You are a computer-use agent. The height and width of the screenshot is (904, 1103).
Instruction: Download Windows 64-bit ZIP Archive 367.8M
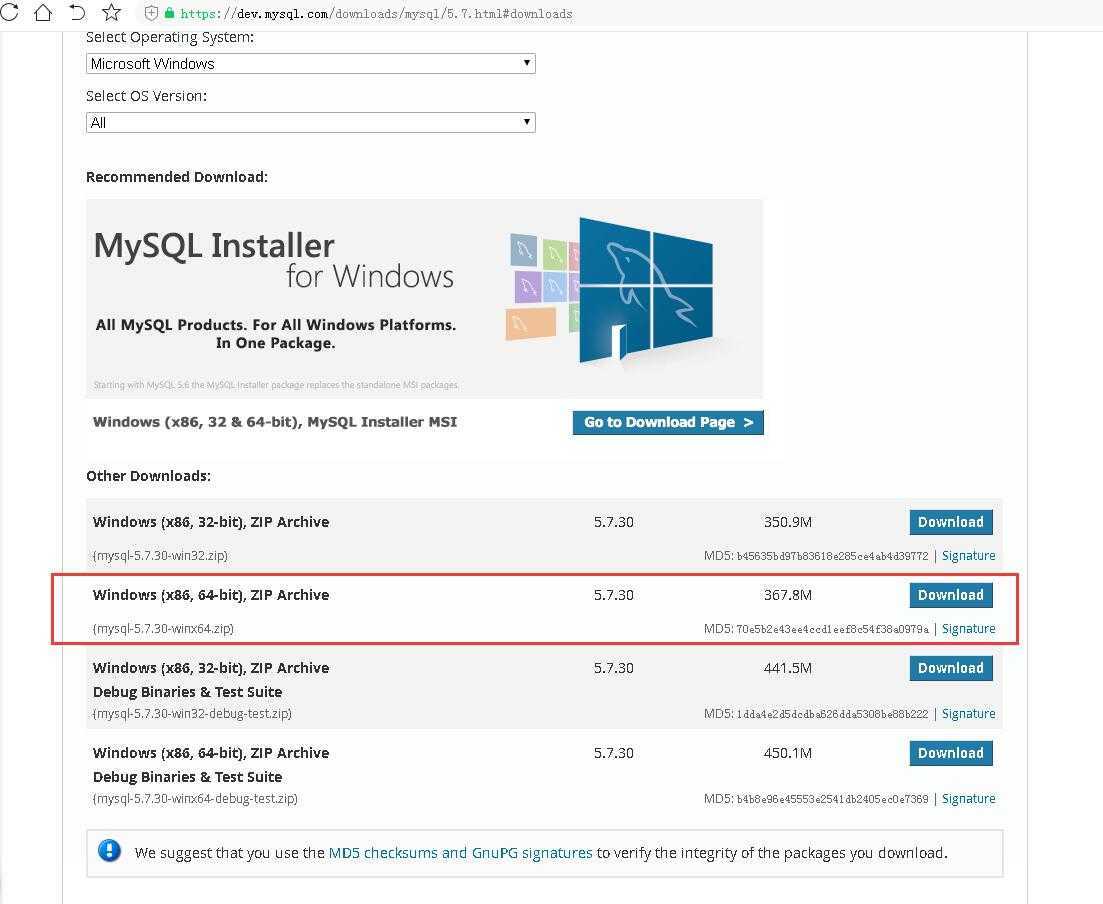click(x=950, y=595)
